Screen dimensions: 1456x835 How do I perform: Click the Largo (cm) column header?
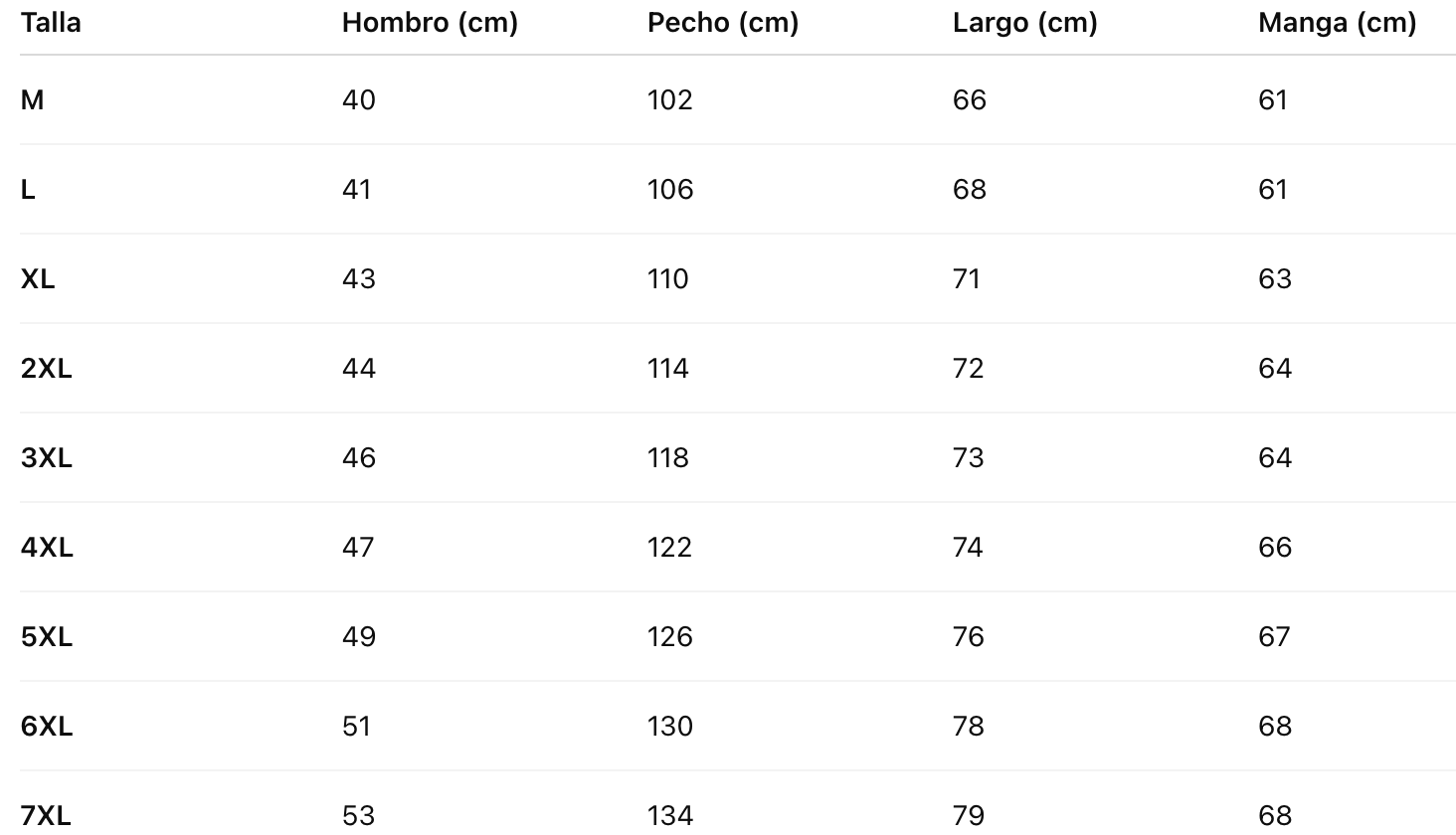(x=1024, y=22)
